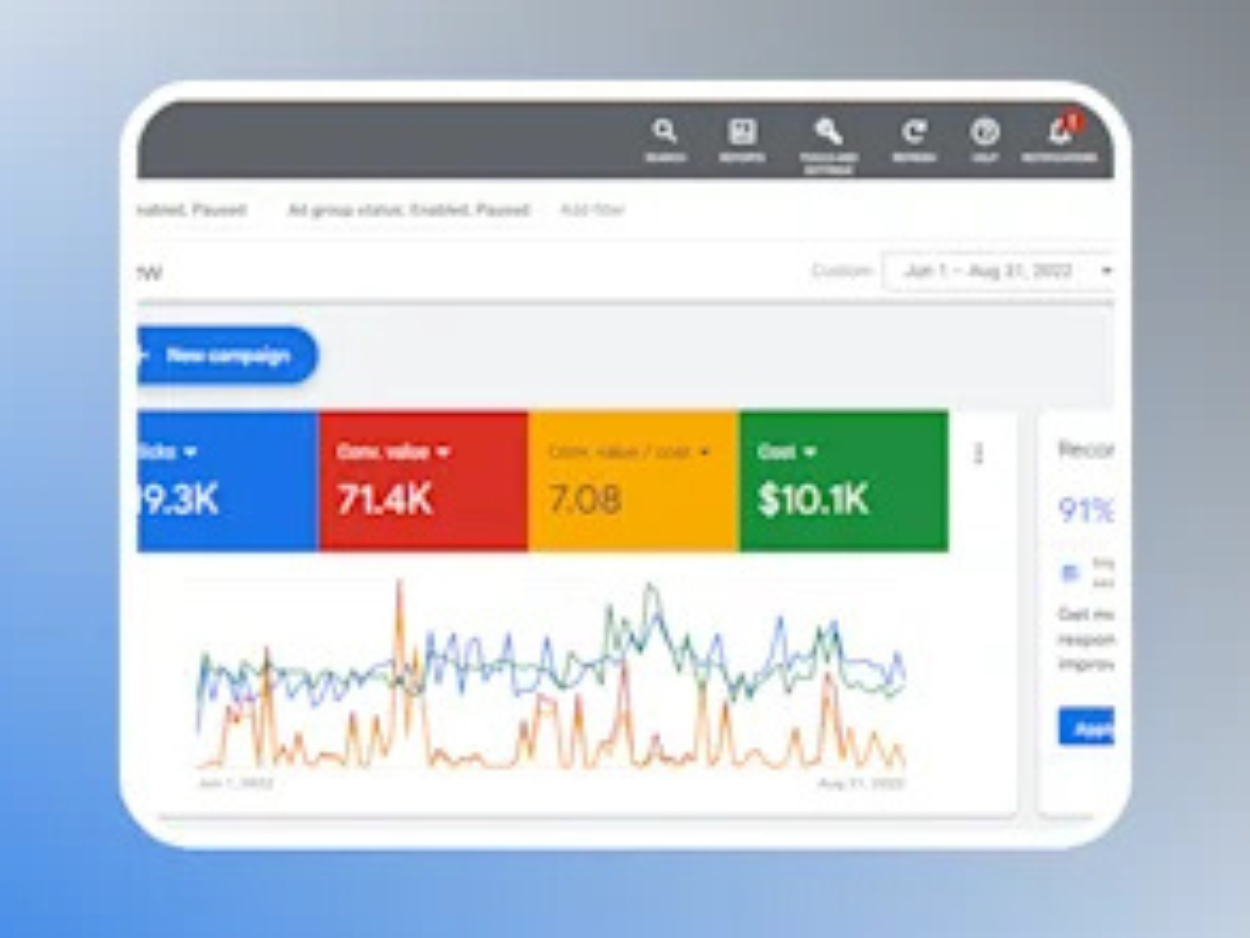Image resolution: width=1250 pixels, height=938 pixels.
Task: Open the custom date range dropdown
Action: click(x=998, y=271)
